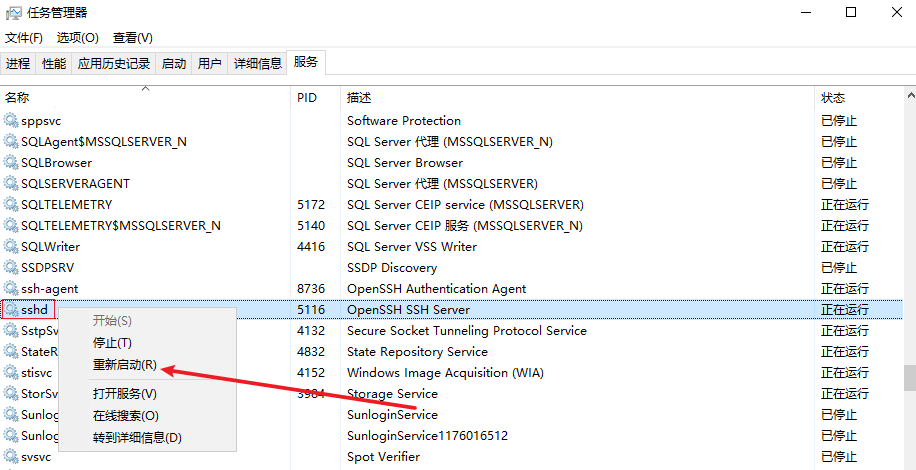The height and width of the screenshot is (470, 916).
Task: Switch to the 详细信息 tab
Action: [257, 63]
